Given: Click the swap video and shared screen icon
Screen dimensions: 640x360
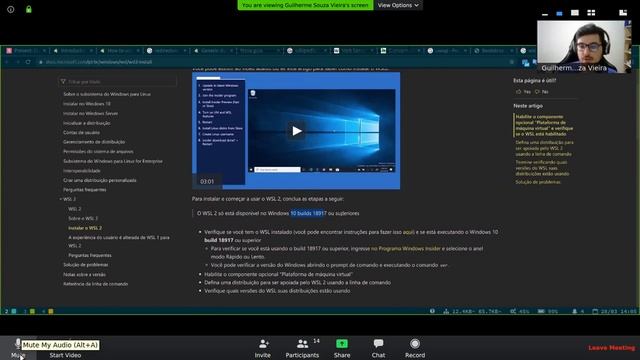Looking at the screenshot, I should [623, 13].
